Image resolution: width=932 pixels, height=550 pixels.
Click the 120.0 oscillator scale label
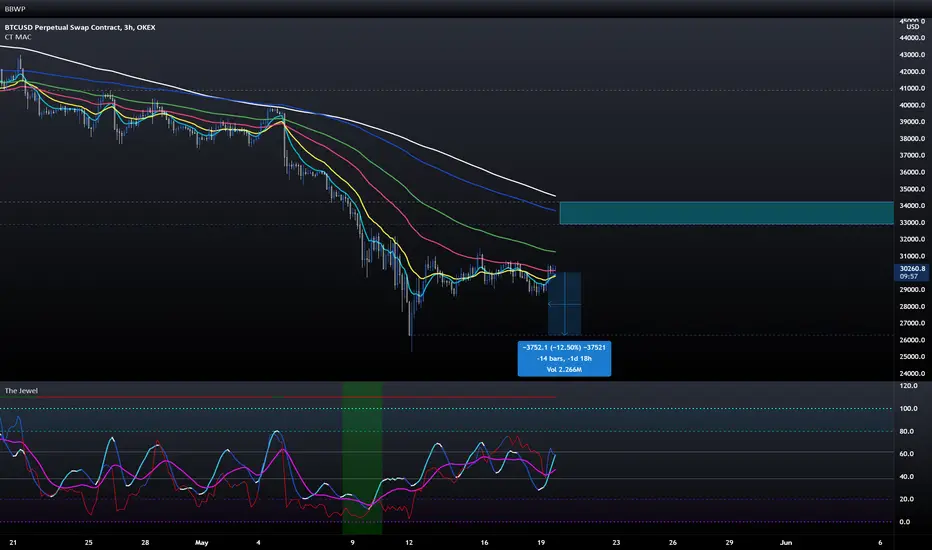(x=908, y=386)
